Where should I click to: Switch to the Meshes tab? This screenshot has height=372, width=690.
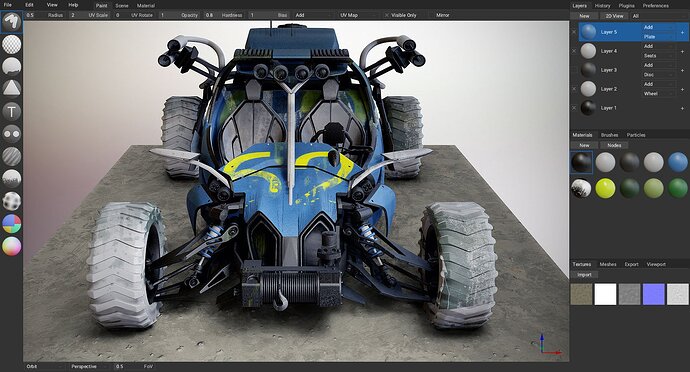[608, 264]
